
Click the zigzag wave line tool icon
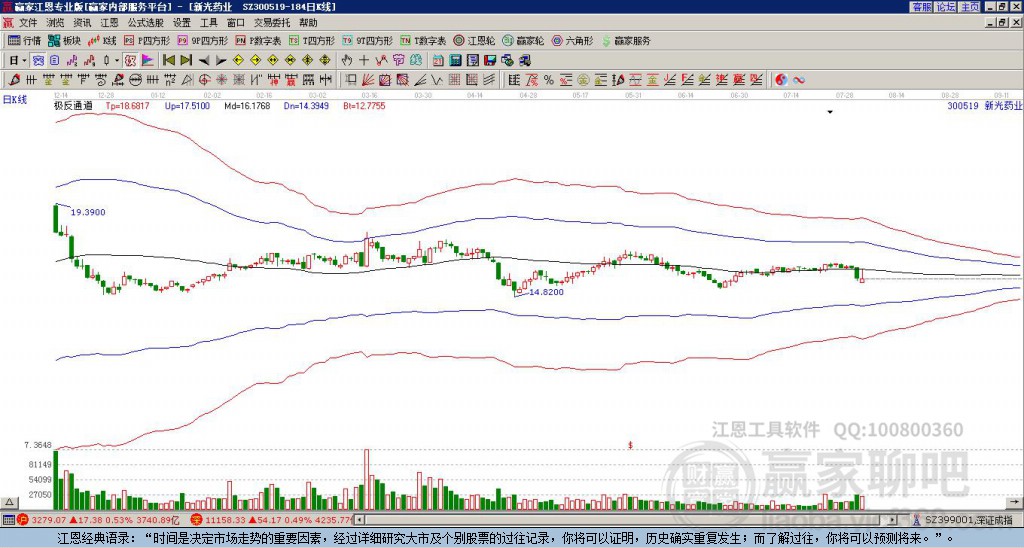[436, 80]
